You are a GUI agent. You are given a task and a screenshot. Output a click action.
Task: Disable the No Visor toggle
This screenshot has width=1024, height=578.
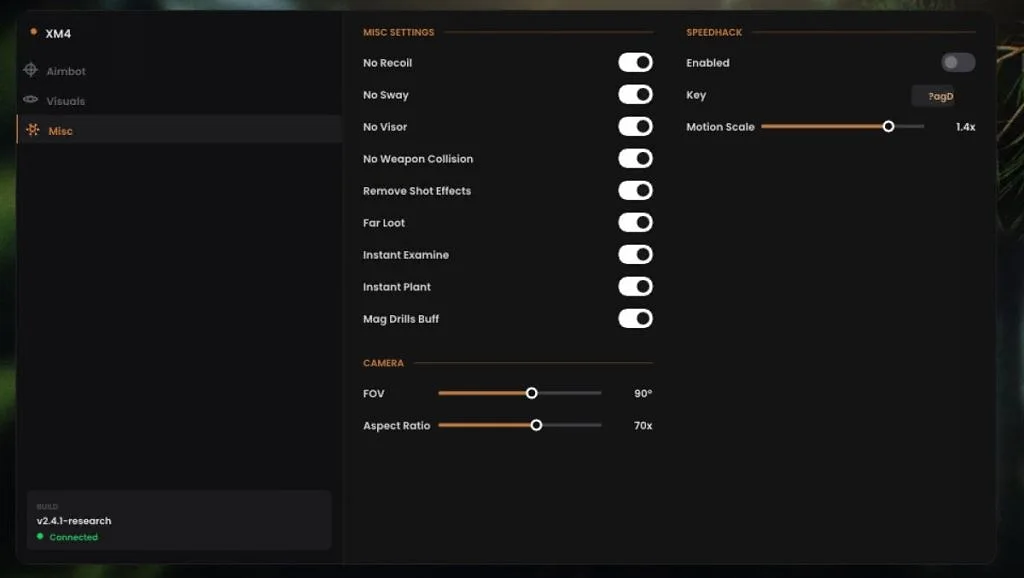[635, 127]
